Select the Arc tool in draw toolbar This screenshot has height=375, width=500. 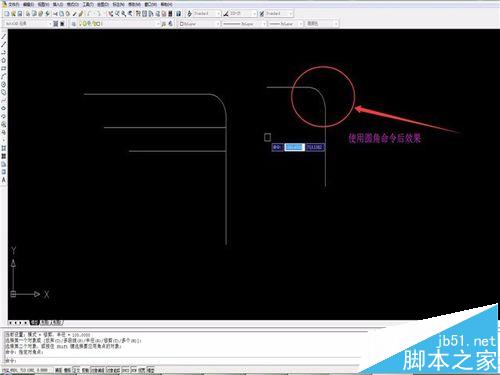(x=4, y=76)
